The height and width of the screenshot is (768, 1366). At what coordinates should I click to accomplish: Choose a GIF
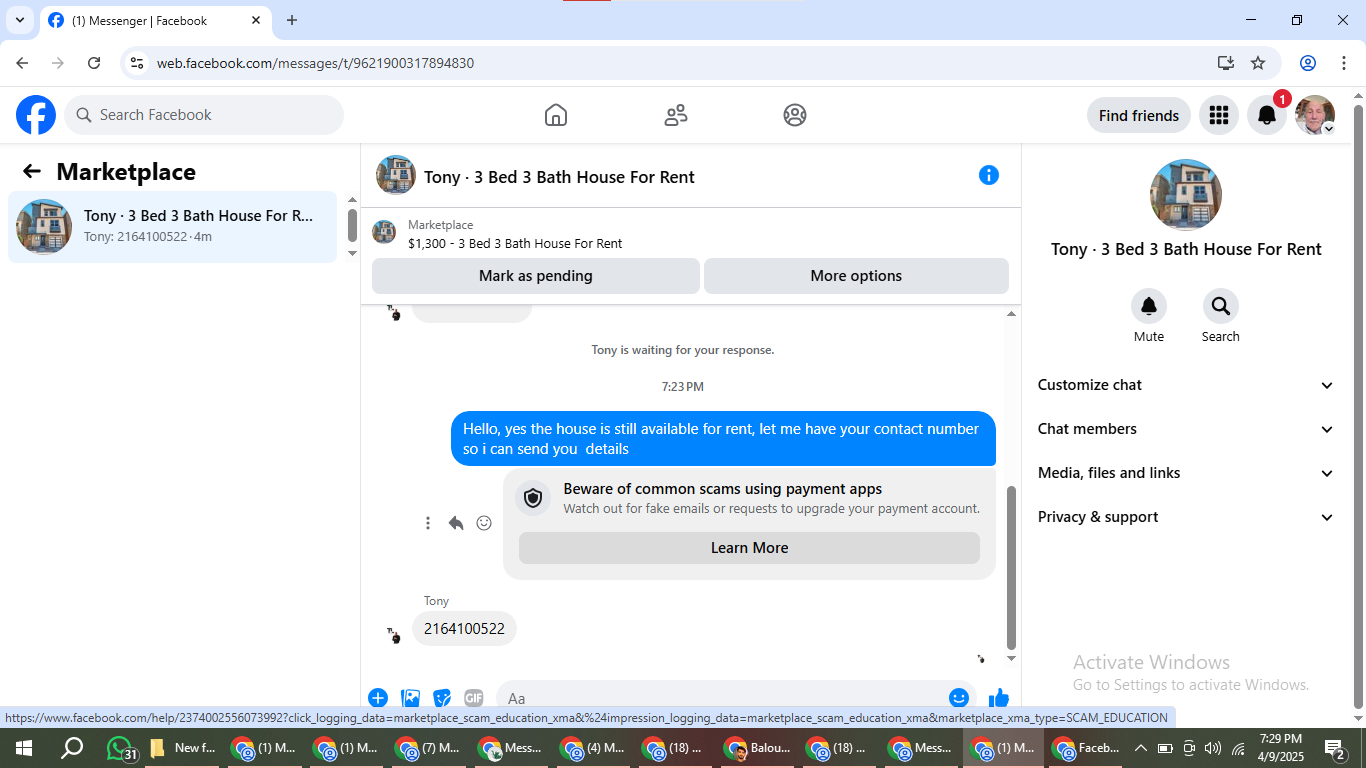474,698
